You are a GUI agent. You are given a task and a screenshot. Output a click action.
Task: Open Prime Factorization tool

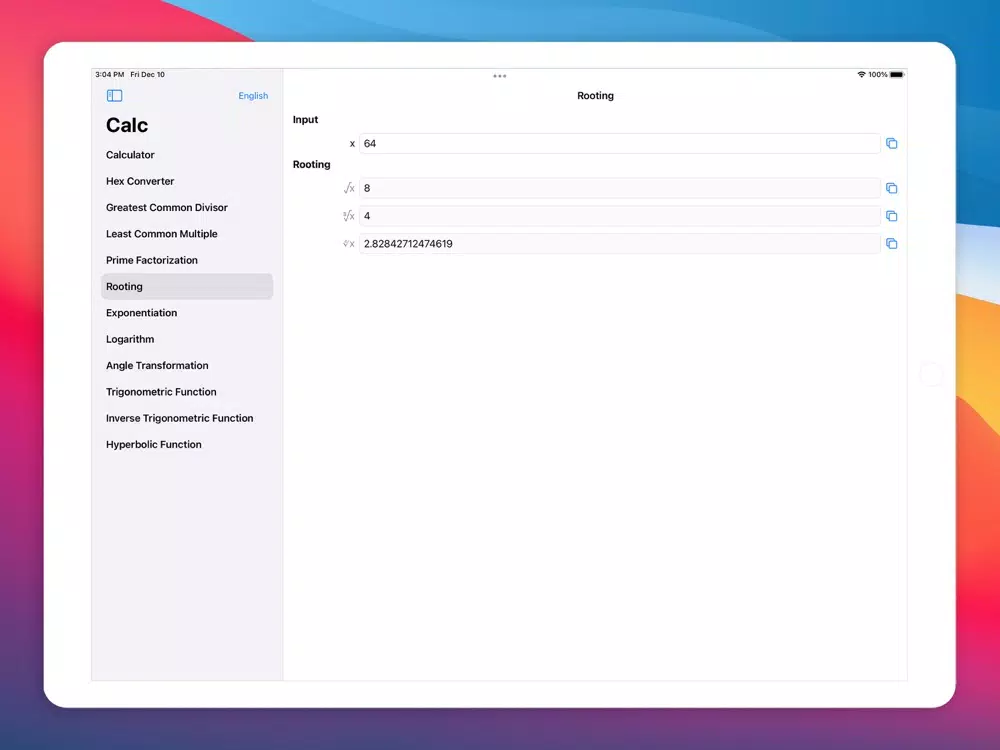pyautogui.click(x=187, y=260)
